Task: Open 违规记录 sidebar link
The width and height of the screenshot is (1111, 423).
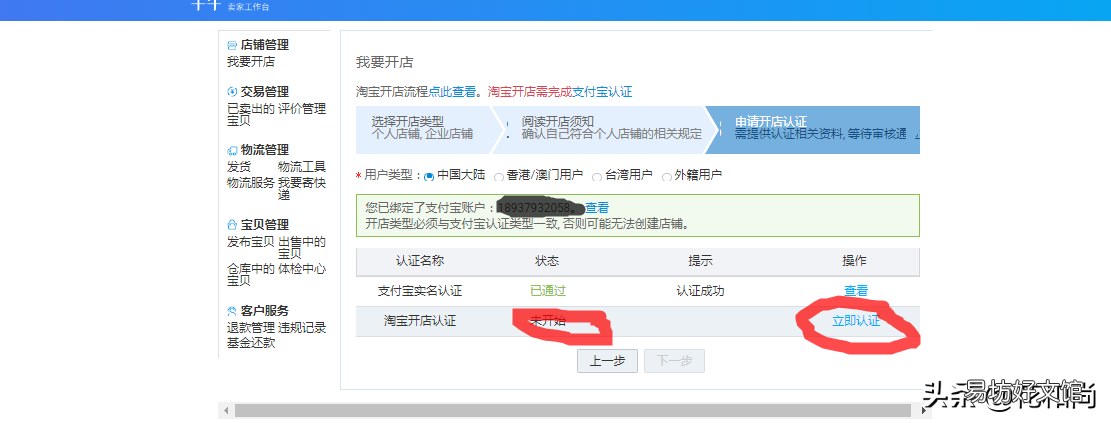Action: [x=302, y=327]
